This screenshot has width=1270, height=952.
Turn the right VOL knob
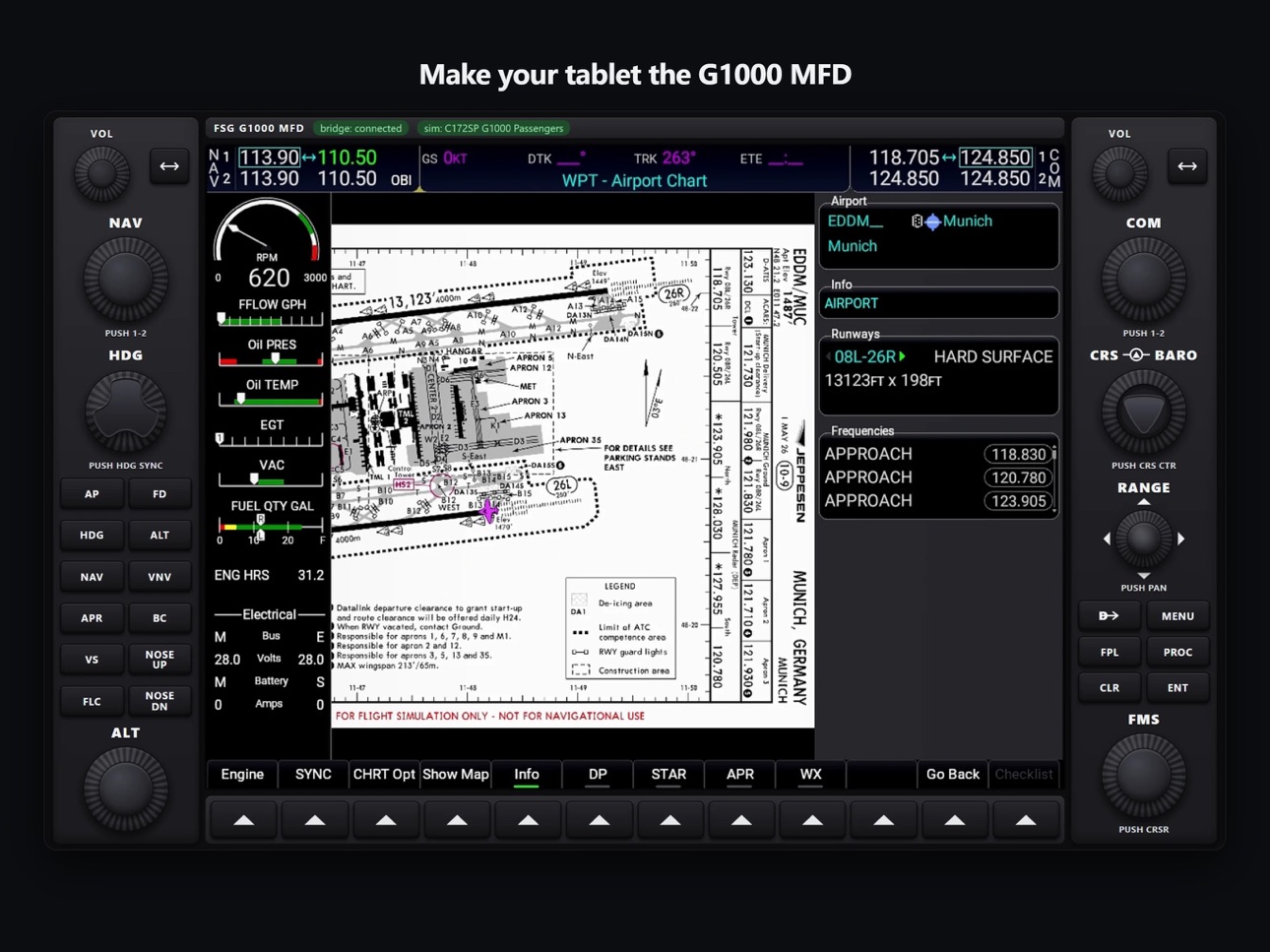point(1119,173)
